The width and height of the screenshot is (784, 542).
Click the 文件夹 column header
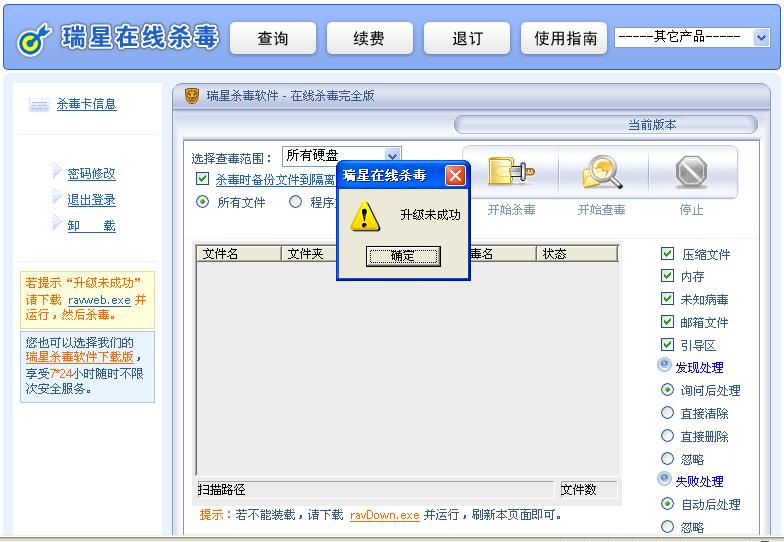pos(310,254)
